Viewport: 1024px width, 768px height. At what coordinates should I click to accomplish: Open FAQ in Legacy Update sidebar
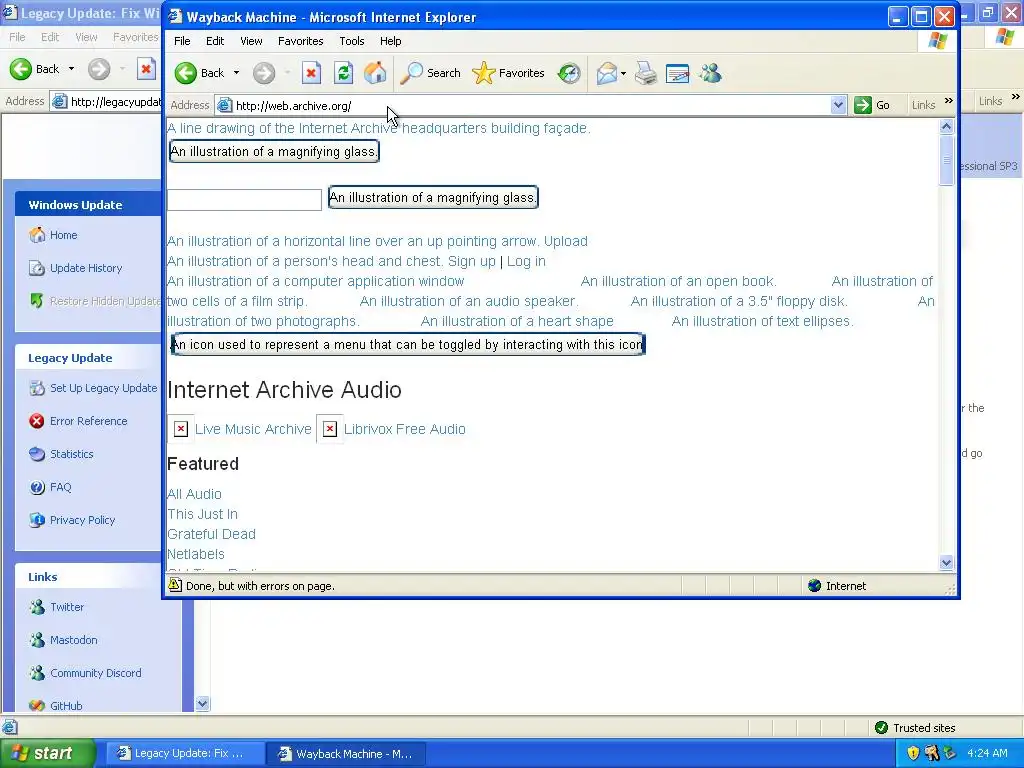(60, 487)
